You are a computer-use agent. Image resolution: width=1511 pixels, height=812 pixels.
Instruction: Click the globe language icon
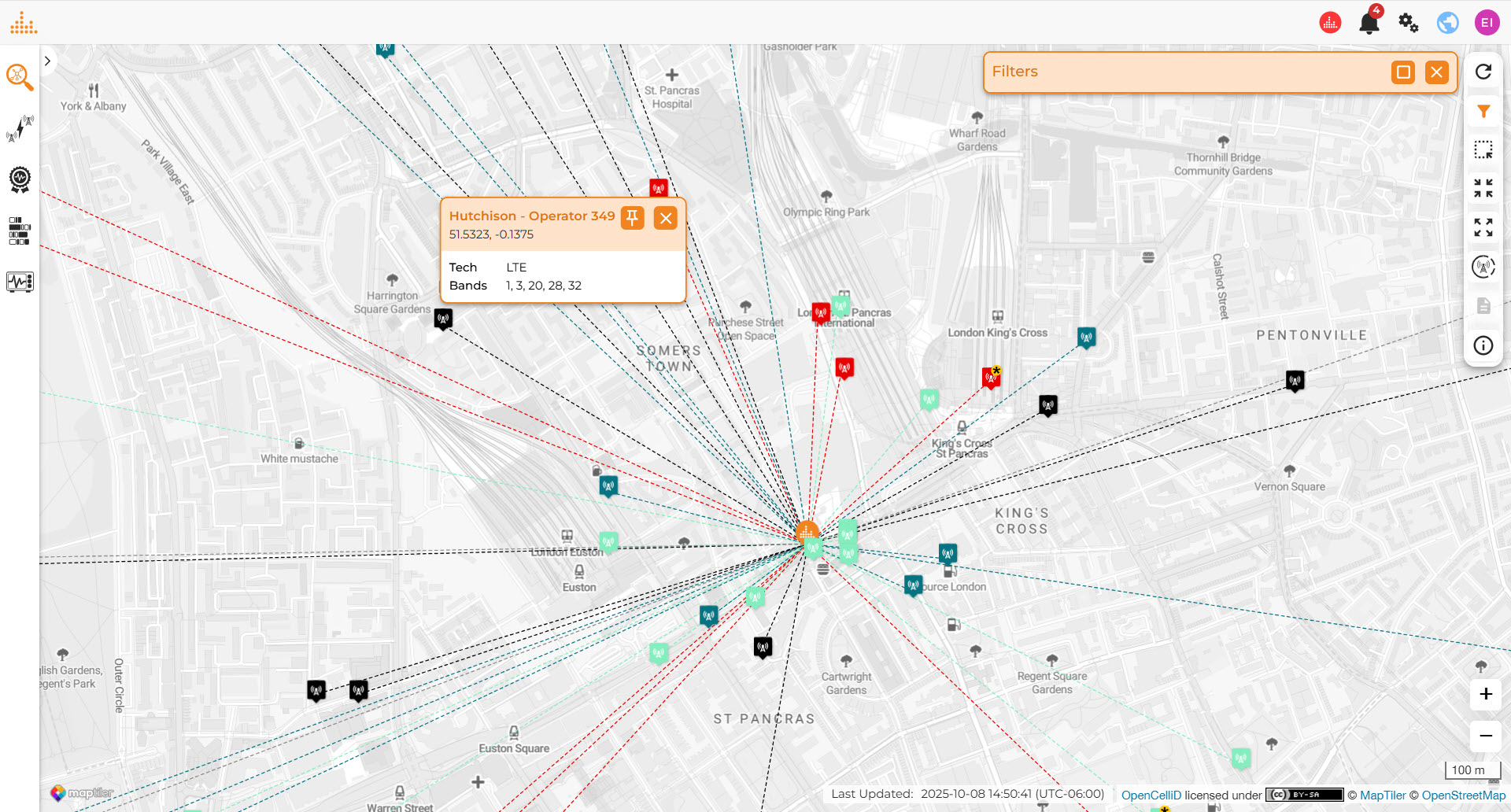[x=1447, y=23]
